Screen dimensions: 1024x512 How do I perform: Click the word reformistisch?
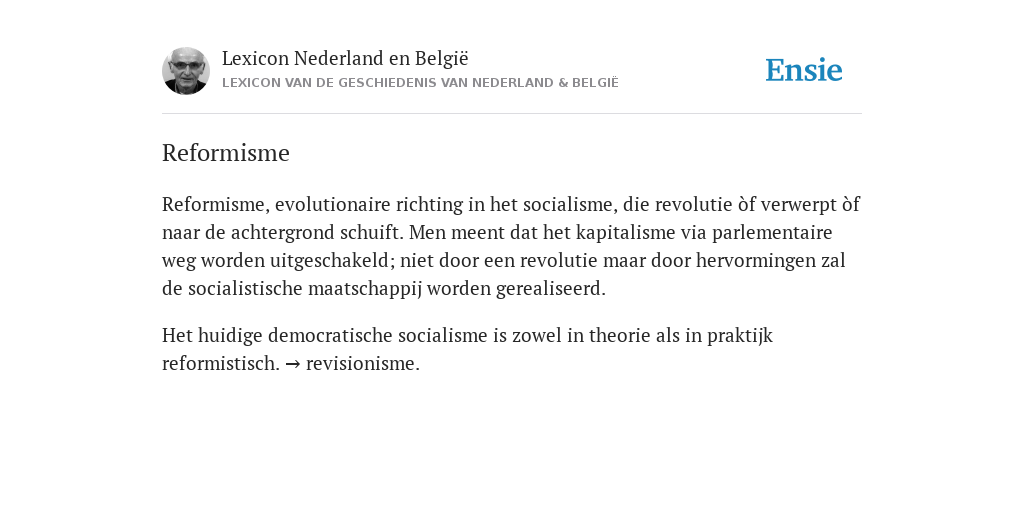pos(221,363)
